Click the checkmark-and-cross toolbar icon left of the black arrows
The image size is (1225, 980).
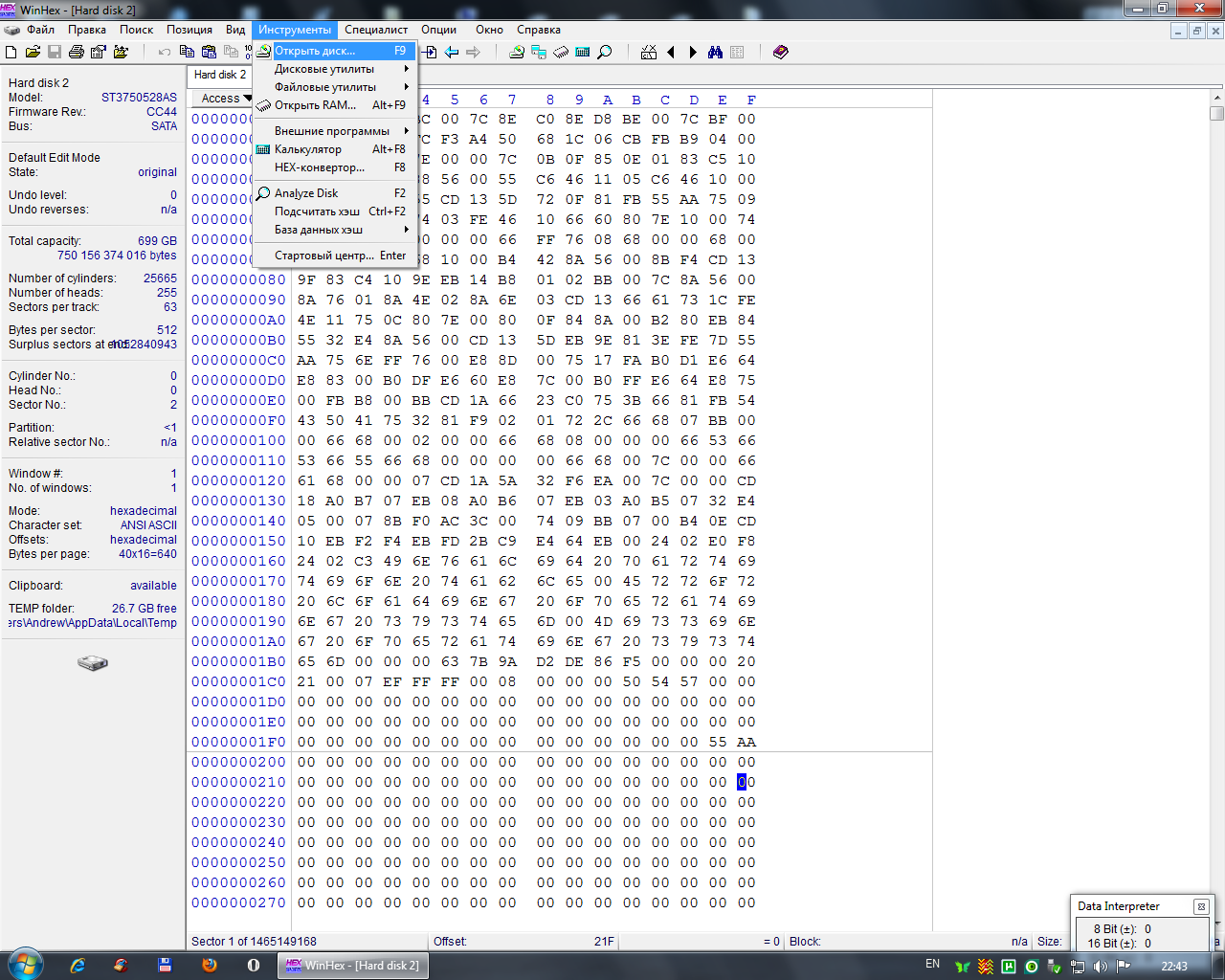pos(649,52)
